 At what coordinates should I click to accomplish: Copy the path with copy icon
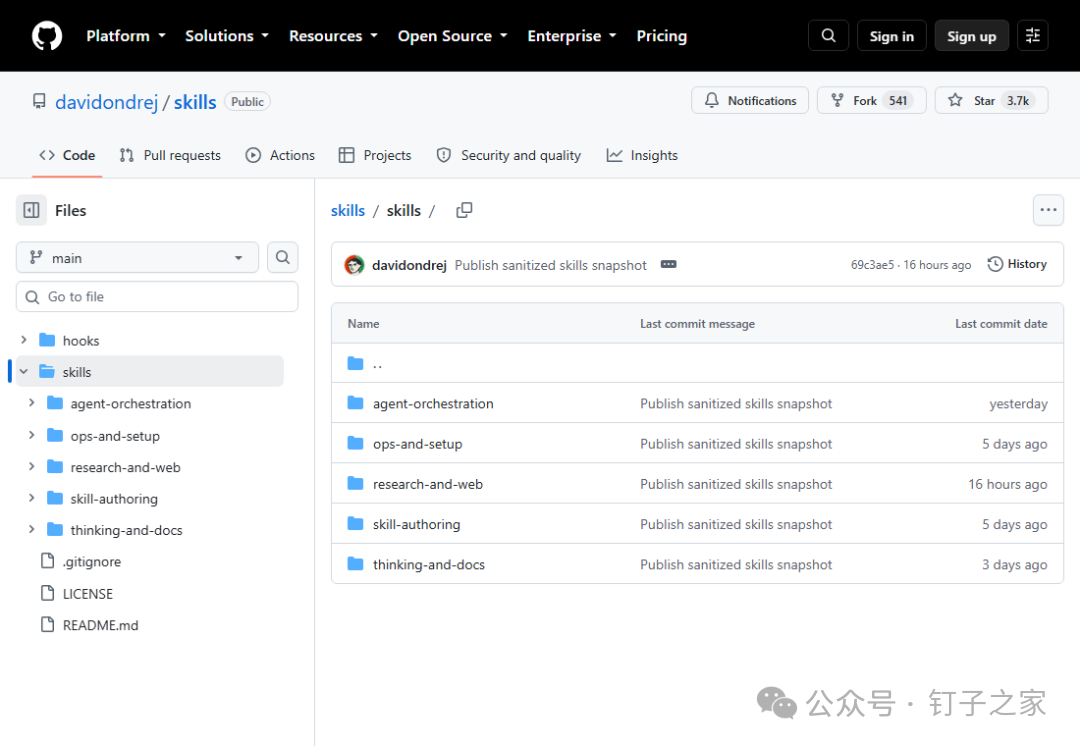coord(464,210)
